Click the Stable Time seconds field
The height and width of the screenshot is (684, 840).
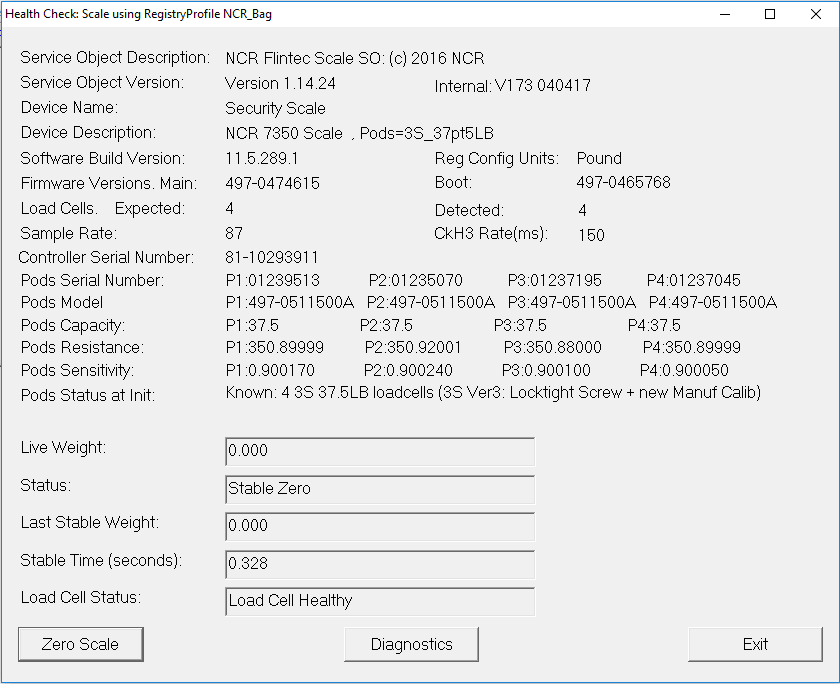(x=380, y=564)
